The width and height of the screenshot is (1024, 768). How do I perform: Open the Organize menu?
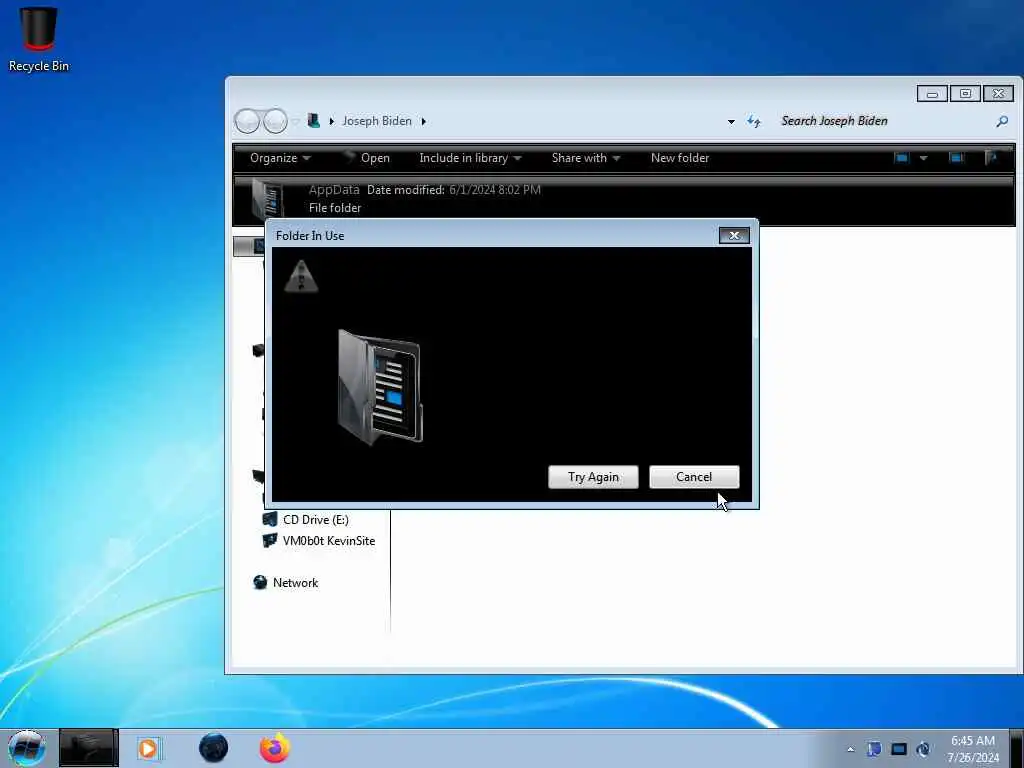(x=280, y=158)
